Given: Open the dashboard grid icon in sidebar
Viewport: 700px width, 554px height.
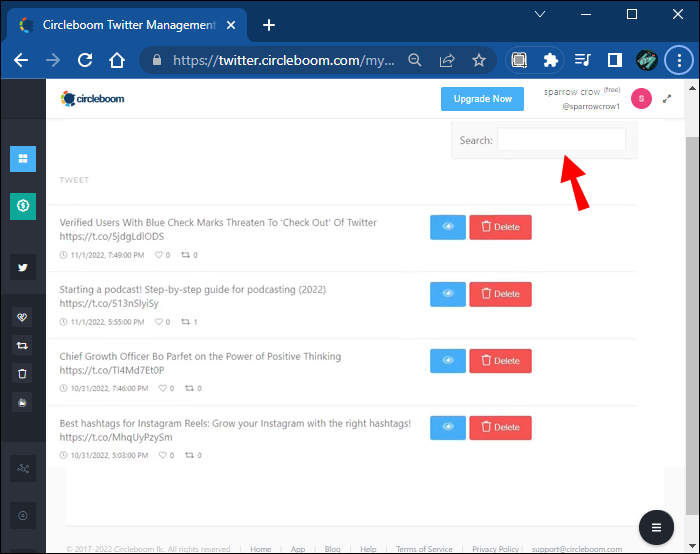Looking at the screenshot, I should pyautogui.click(x=23, y=158).
